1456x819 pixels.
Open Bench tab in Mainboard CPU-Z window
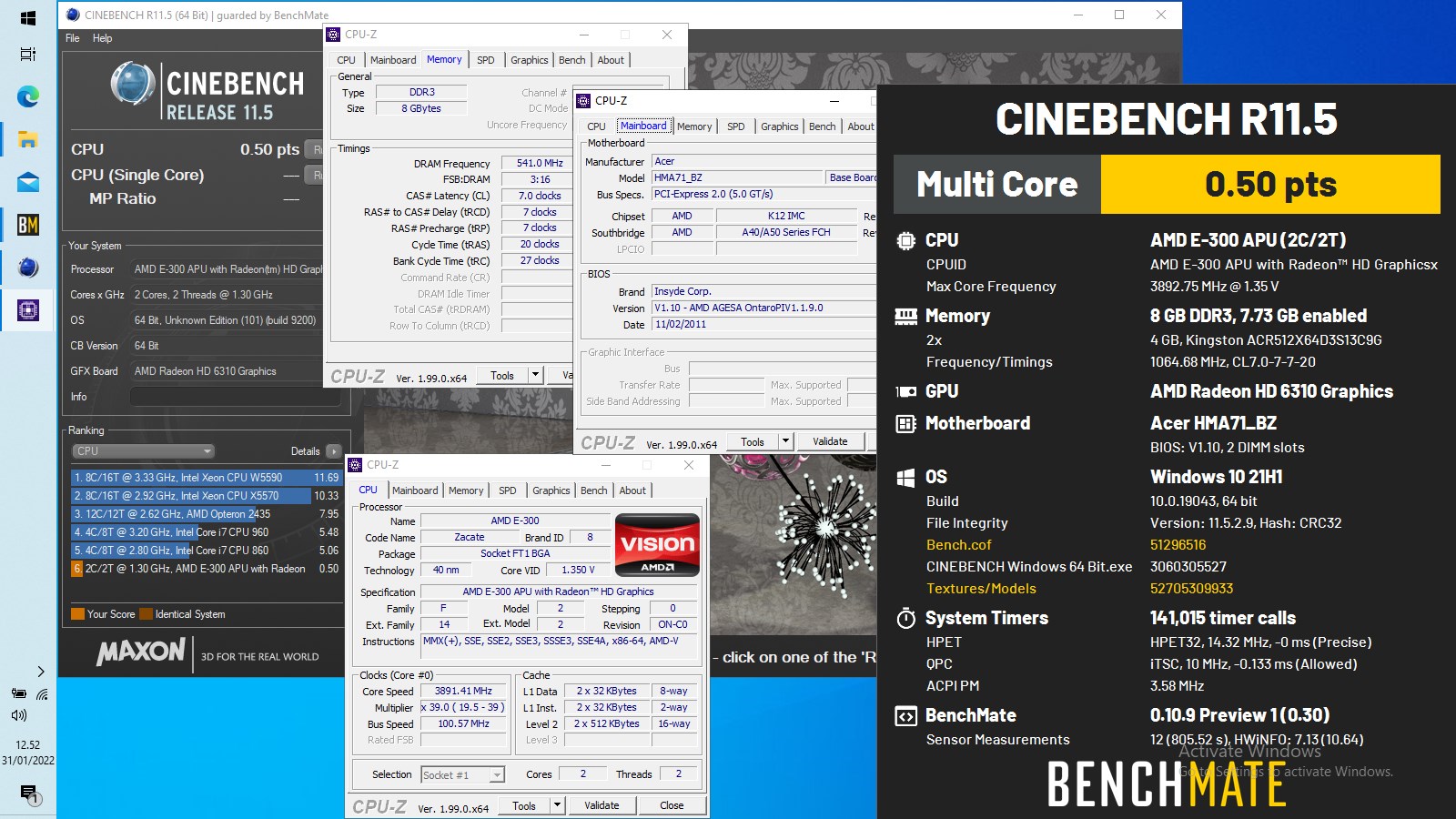point(822,126)
